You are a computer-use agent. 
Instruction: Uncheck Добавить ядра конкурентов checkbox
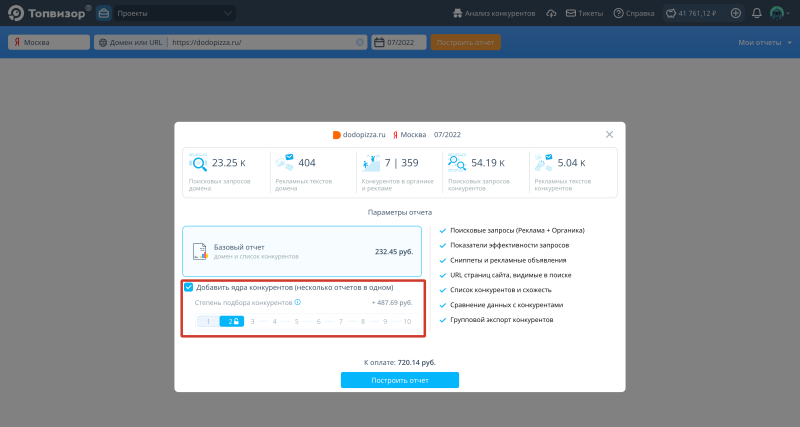click(x=189, y=287)
